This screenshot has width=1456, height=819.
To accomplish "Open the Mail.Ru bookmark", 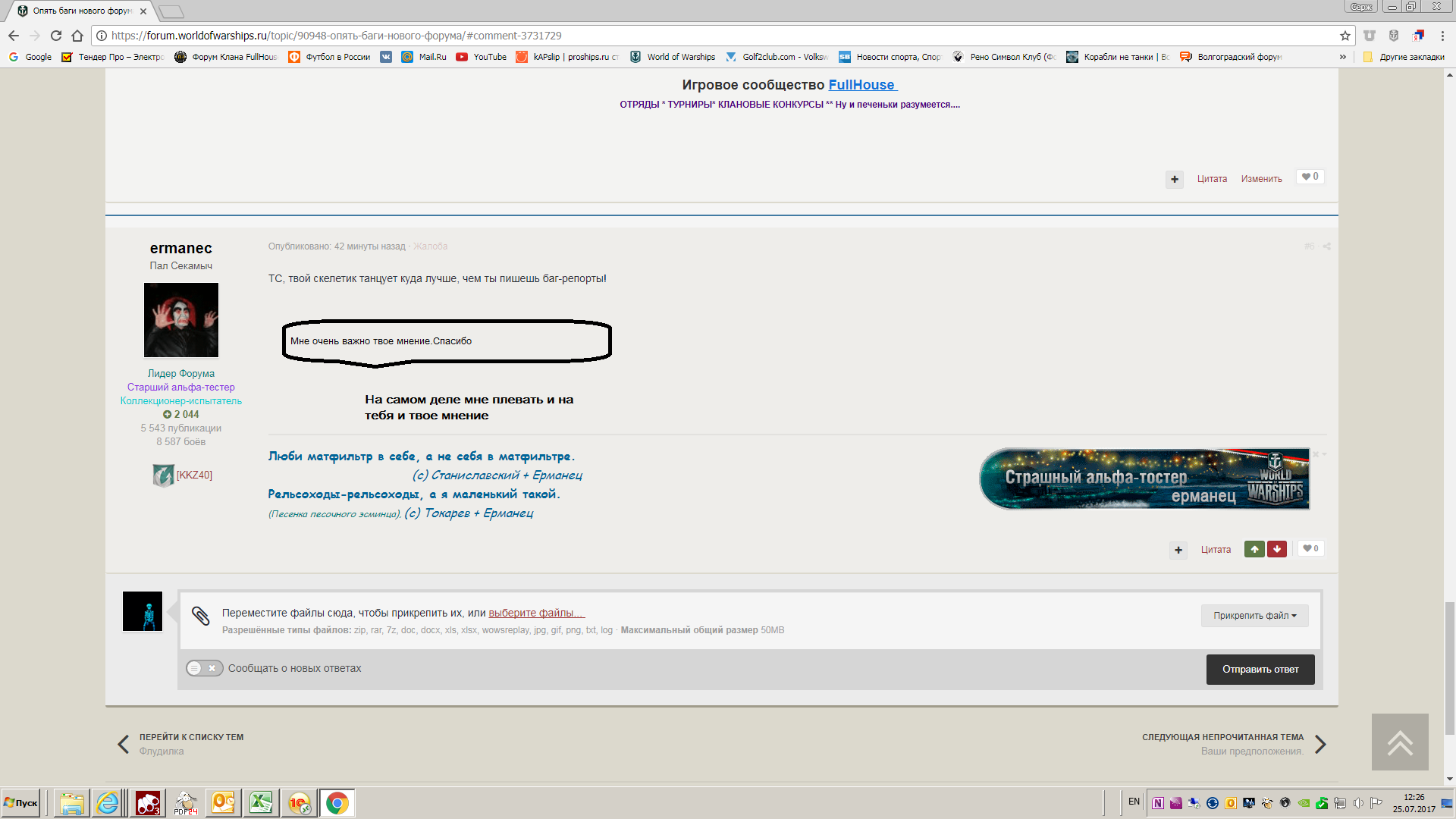I will pyautogui.click(x=424, y=57).
